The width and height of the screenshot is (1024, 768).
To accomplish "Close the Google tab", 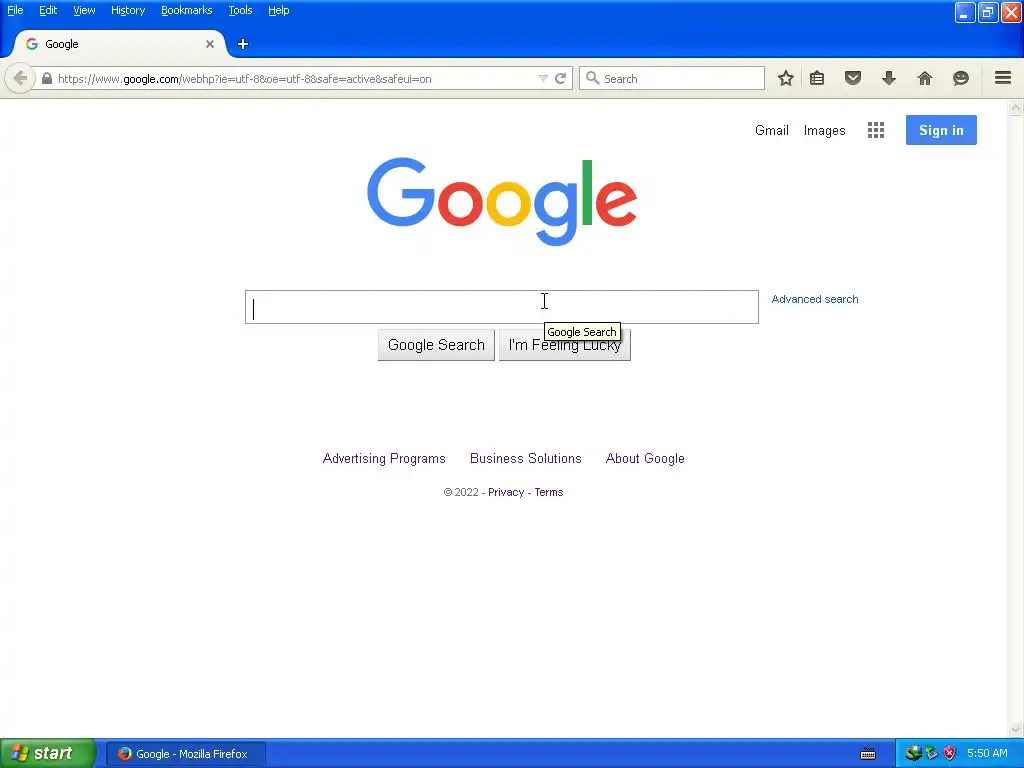I will tap(210, 44).
